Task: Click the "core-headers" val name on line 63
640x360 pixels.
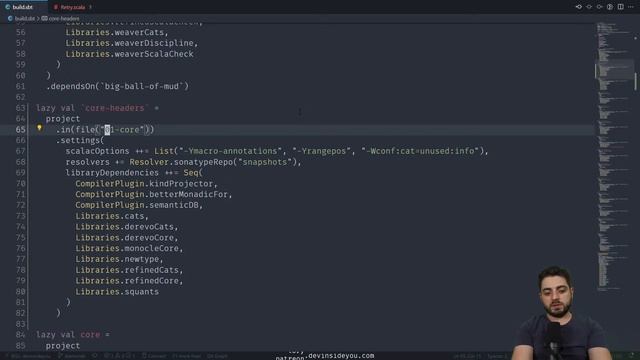Action: pyautogui.click(x=114, y=108)
